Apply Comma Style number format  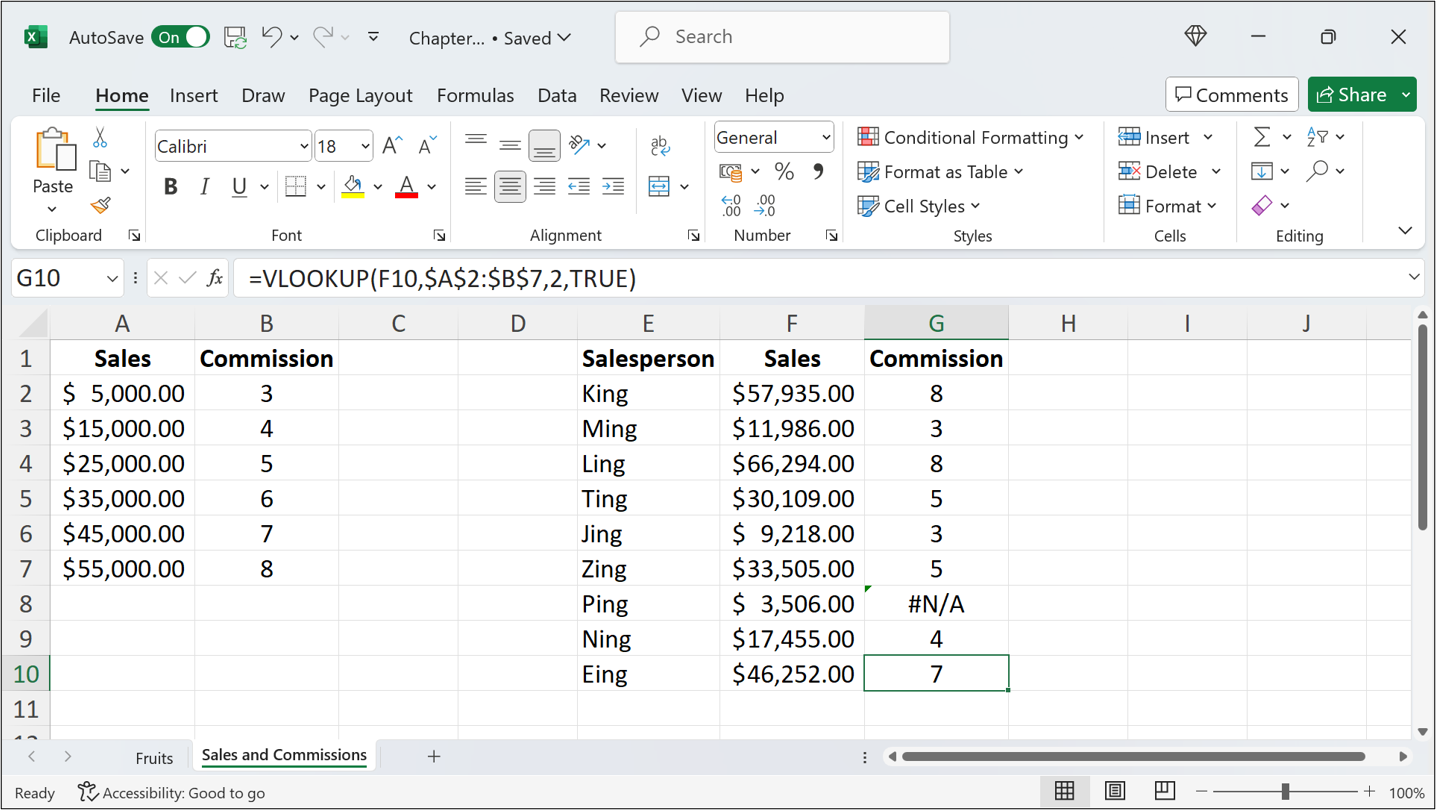click(x=818, y=171)
